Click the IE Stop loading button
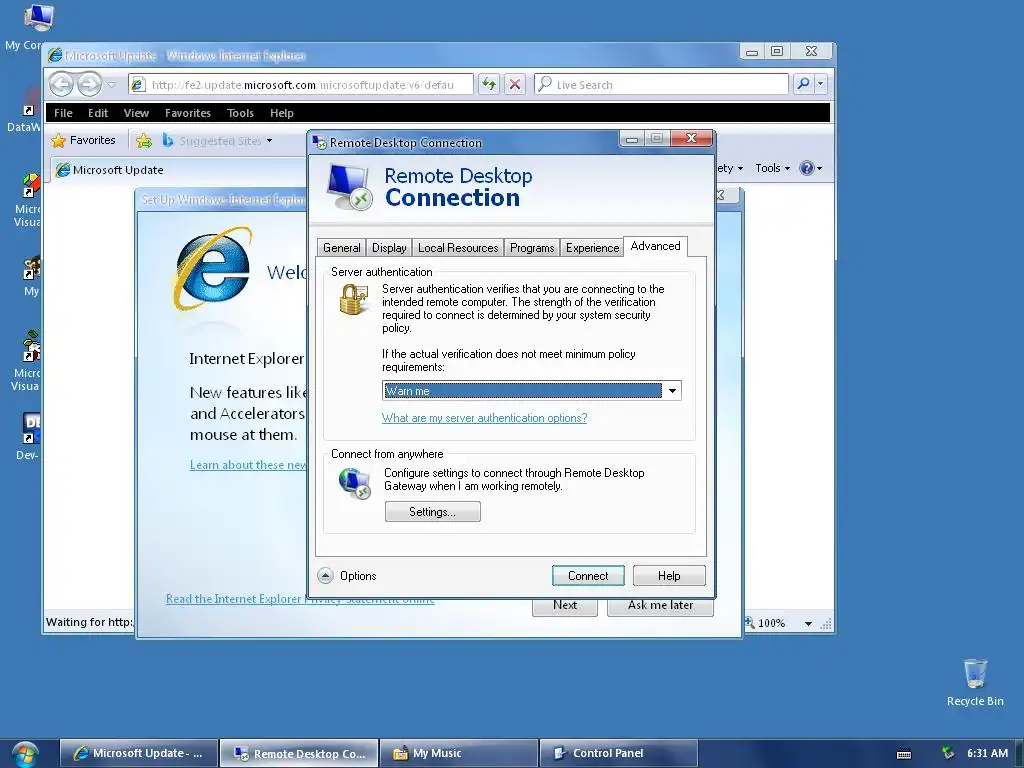 (x=515, y=84)
